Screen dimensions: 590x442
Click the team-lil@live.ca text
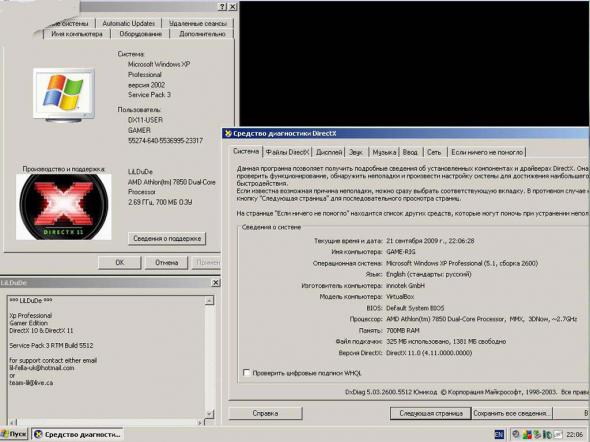coord(31,383)
